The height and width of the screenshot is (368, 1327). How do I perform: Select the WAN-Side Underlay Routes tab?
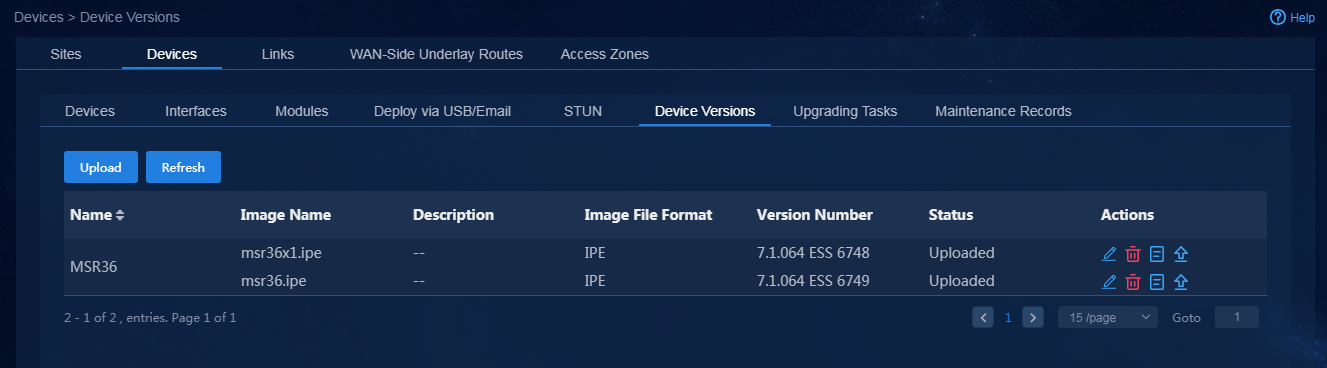(436, 54)
